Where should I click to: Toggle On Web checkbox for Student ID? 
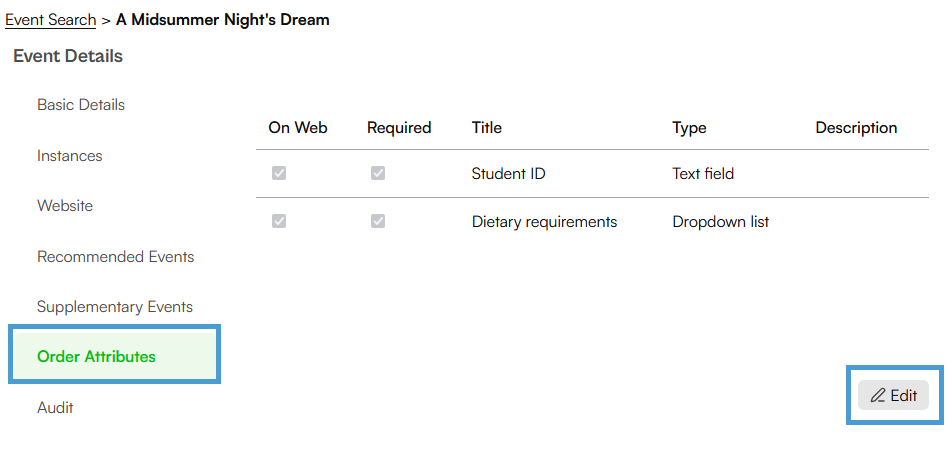[x=279, y=174]
